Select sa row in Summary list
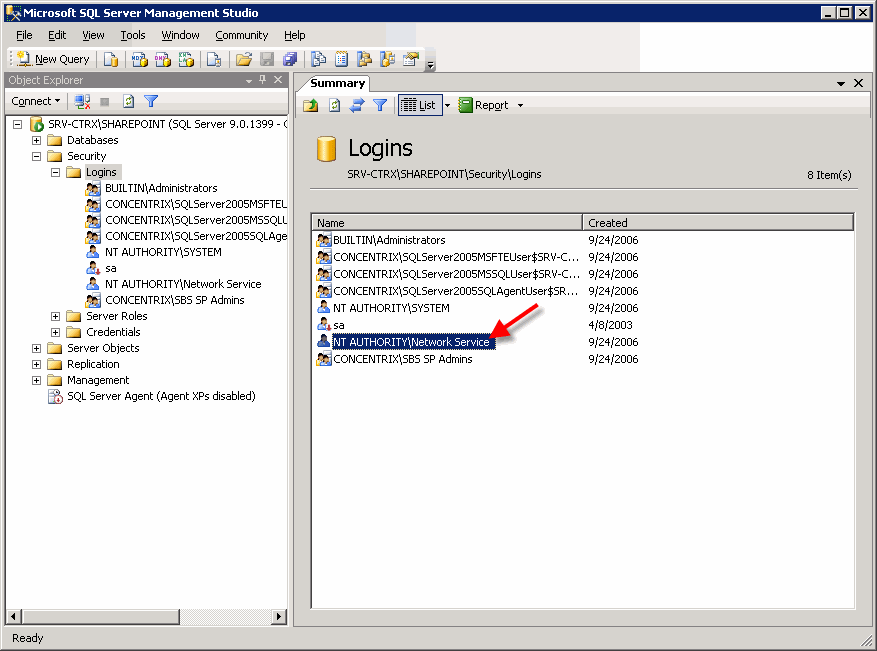This screenshot has height=651, width=877. click(338, 325)
